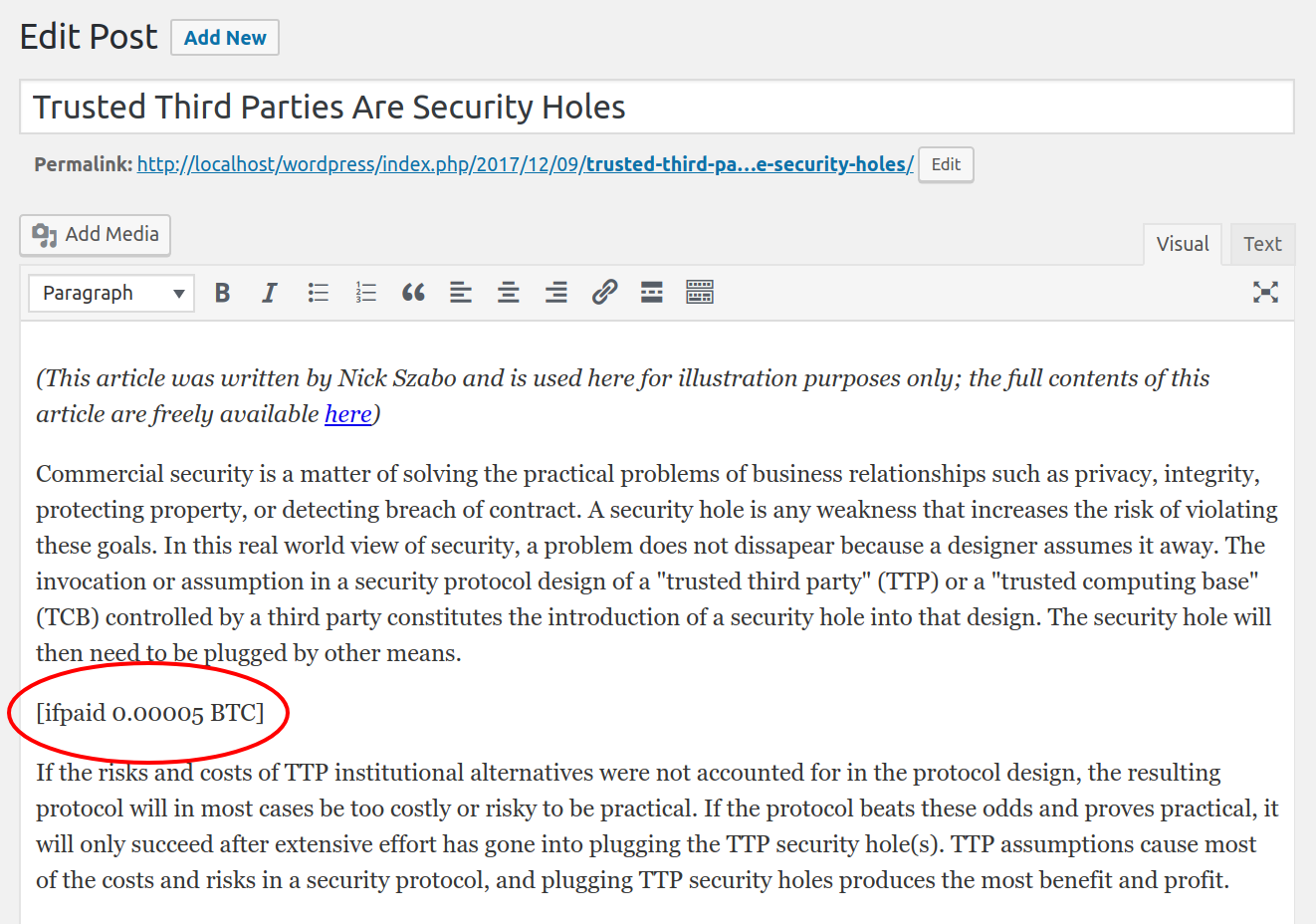Click the [ifpaid 0.00005 BTC] shortcode

click(x=150, y=713)
